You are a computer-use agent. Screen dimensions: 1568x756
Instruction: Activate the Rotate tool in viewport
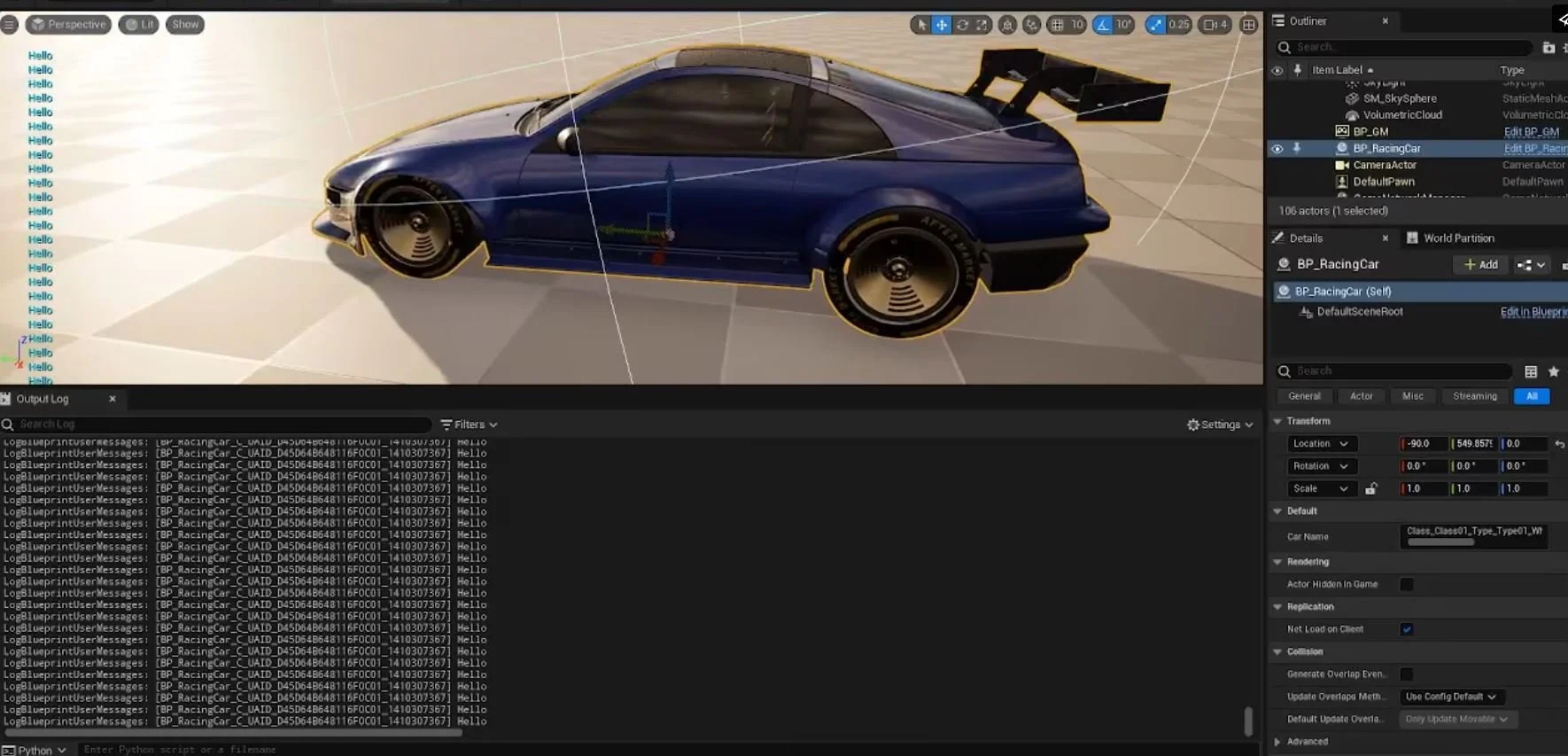click(x=962, y=25)
